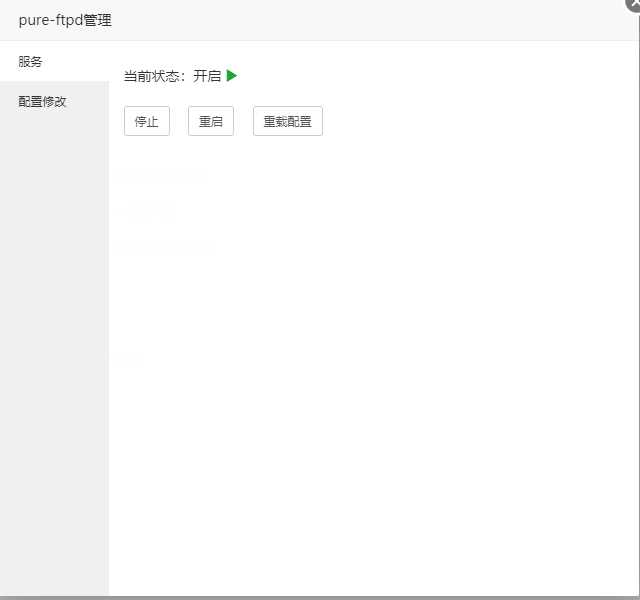The image size is (640, 600).
Task: Click the 当前状态: 开启 text
Action: (172, 76)
